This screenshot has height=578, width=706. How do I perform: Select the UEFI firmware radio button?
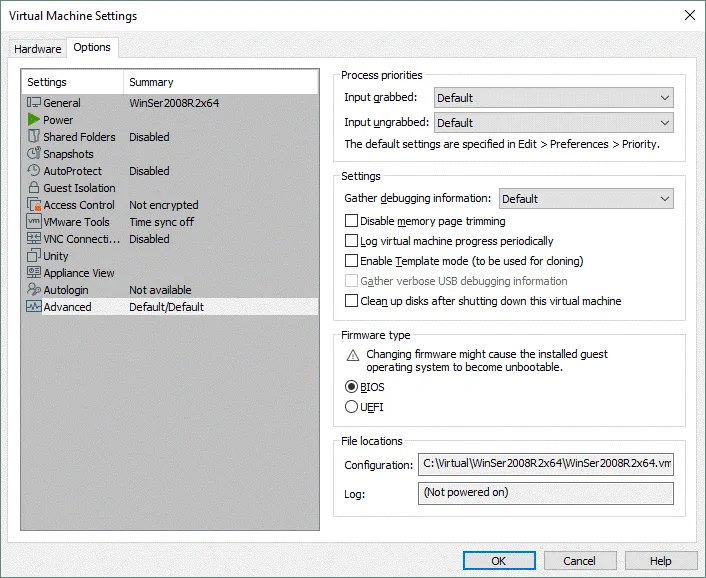coord(351,407)
